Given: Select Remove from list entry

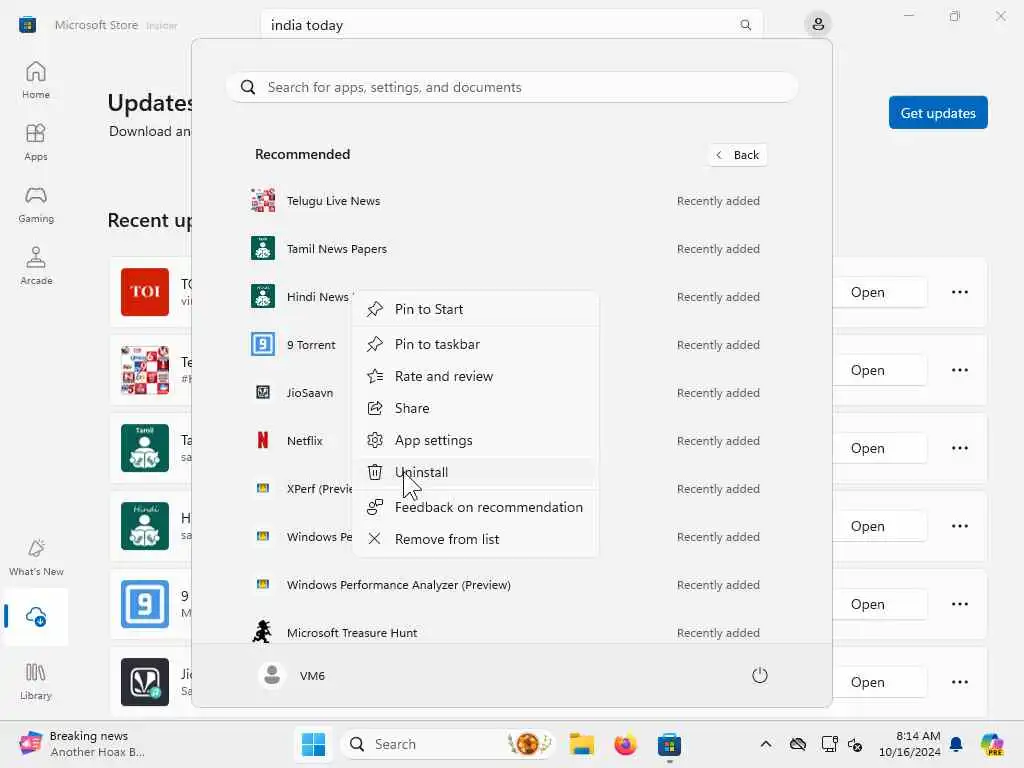Looking at the screenshot, I should (475, 539).
